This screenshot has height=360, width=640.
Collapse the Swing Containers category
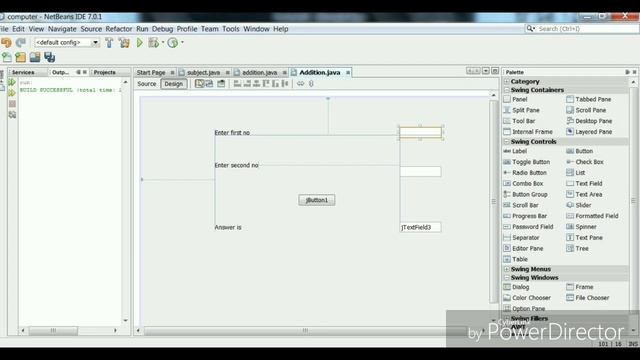tap(507, 90)
